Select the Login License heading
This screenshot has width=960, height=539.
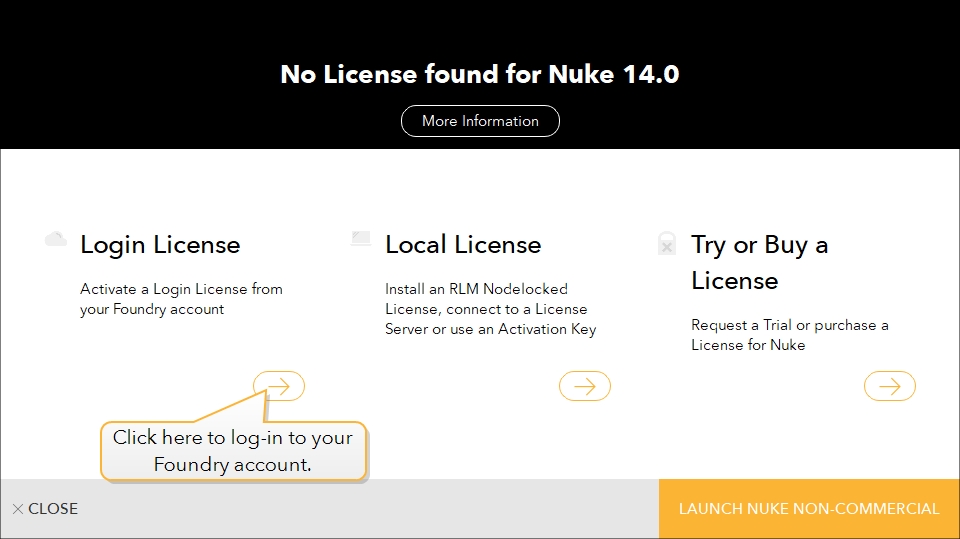tap(160, 245)
